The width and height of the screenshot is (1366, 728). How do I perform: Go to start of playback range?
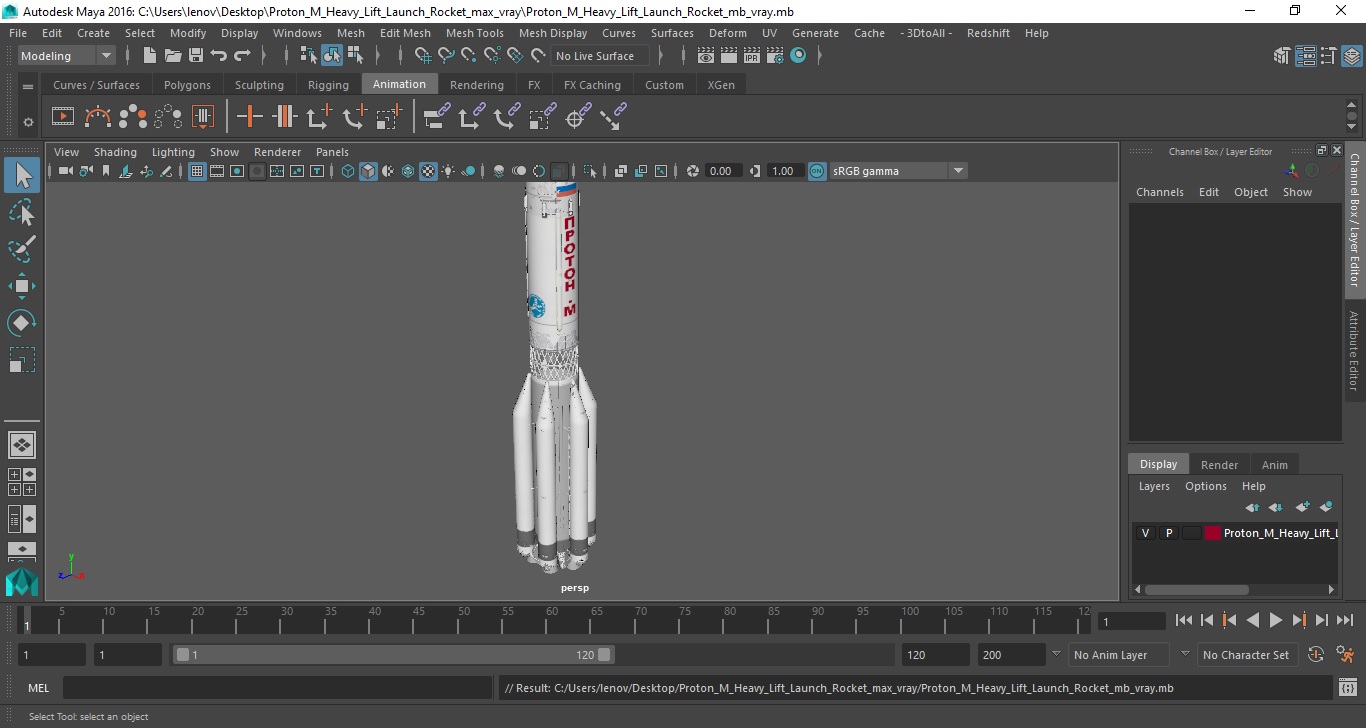(x=1184, y=620)
